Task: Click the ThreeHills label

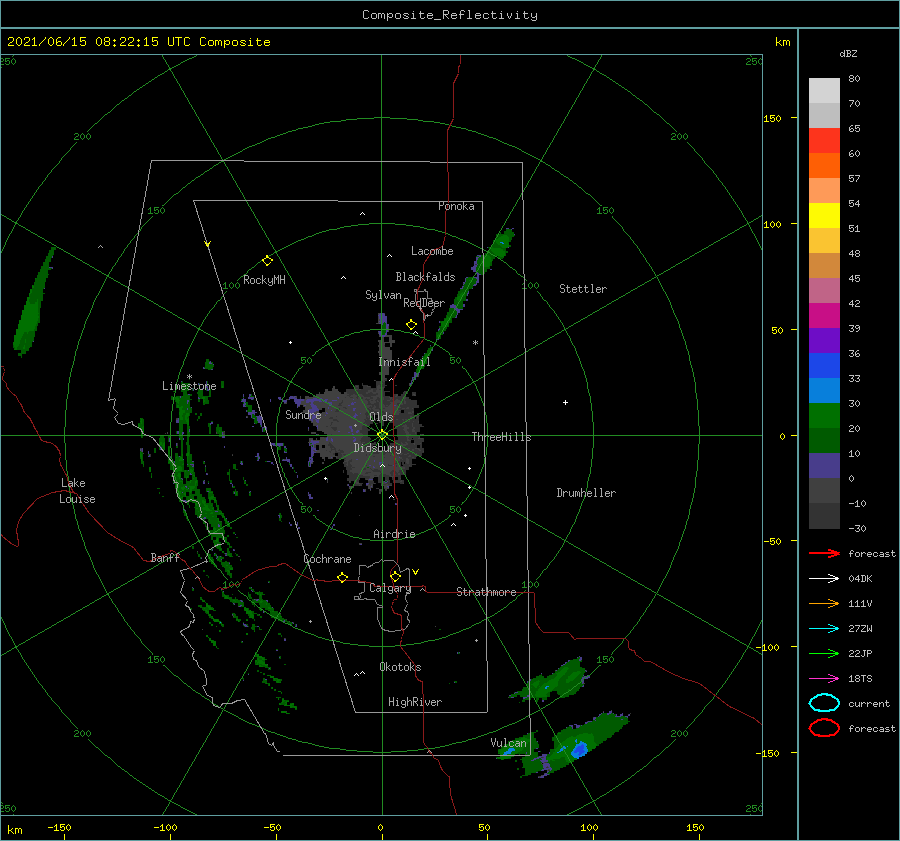Action: 501,437
